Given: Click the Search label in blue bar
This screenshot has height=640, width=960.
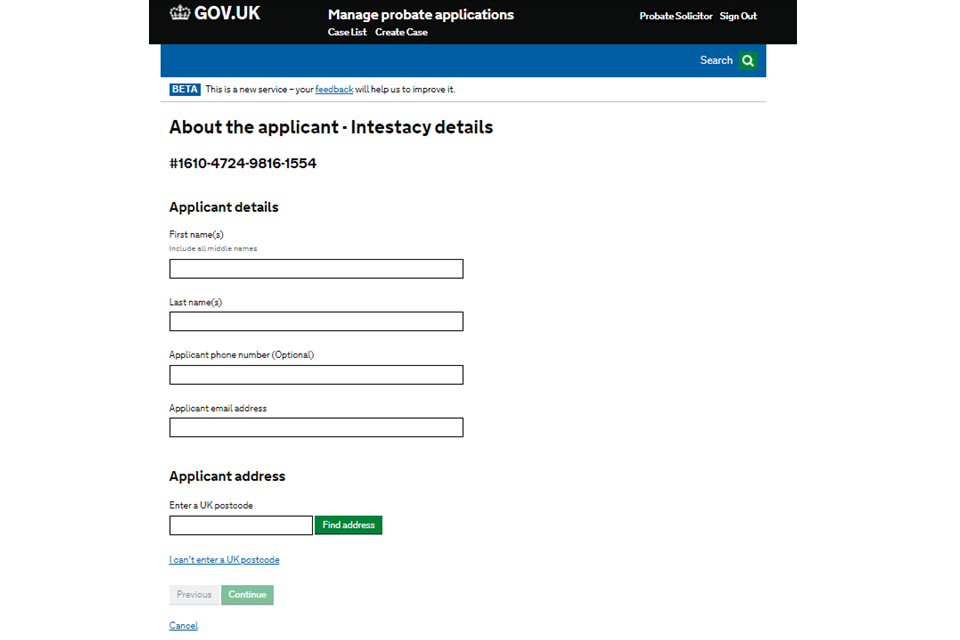Looking at the screenshot, I should click(716, 61).
